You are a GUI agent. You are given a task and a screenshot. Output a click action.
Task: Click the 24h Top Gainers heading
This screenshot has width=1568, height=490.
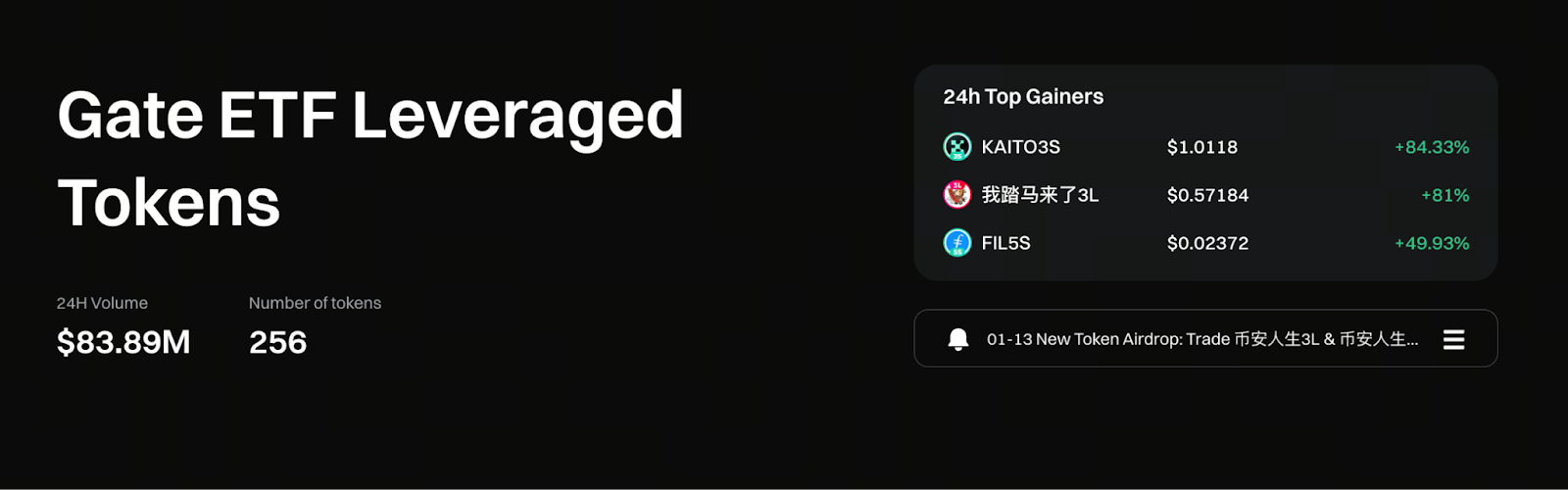(x=1023, y=97)
